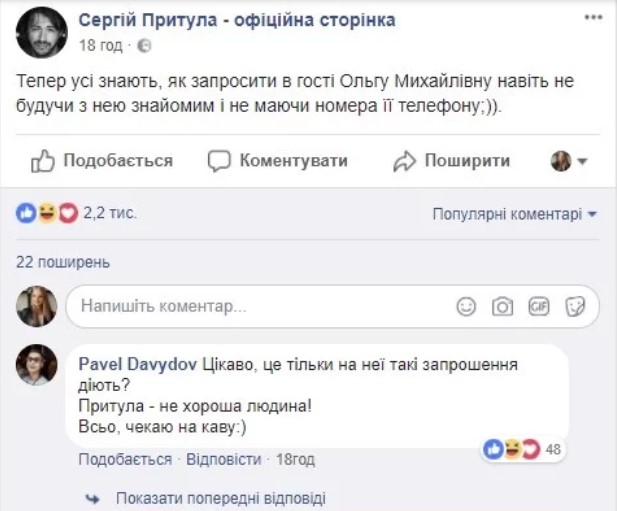
Task: Open the 22 поширень shares link
Action: click(62, 262)
